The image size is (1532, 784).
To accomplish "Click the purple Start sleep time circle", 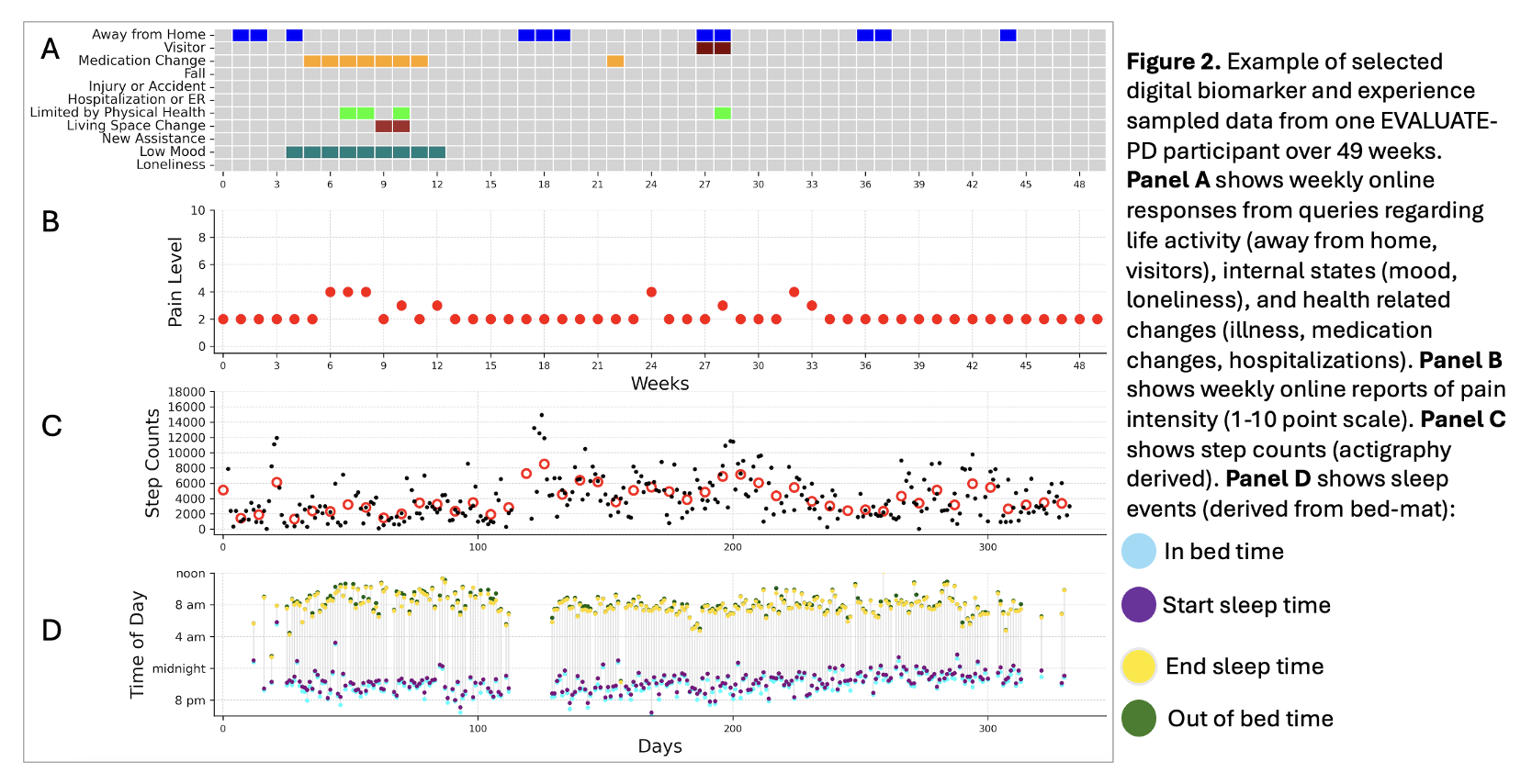I will click(1138, 605).
